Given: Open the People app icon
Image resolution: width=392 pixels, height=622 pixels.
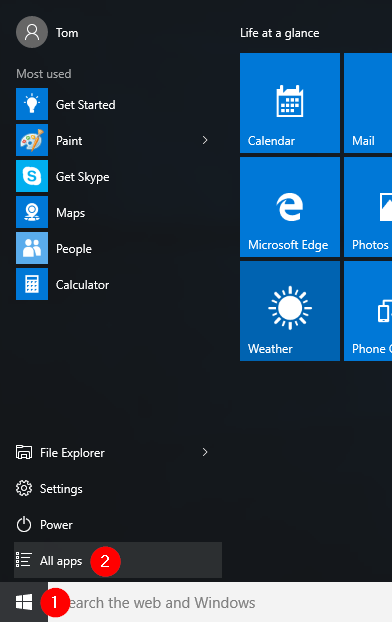Looking at the screenshot, I should (32, 248).
